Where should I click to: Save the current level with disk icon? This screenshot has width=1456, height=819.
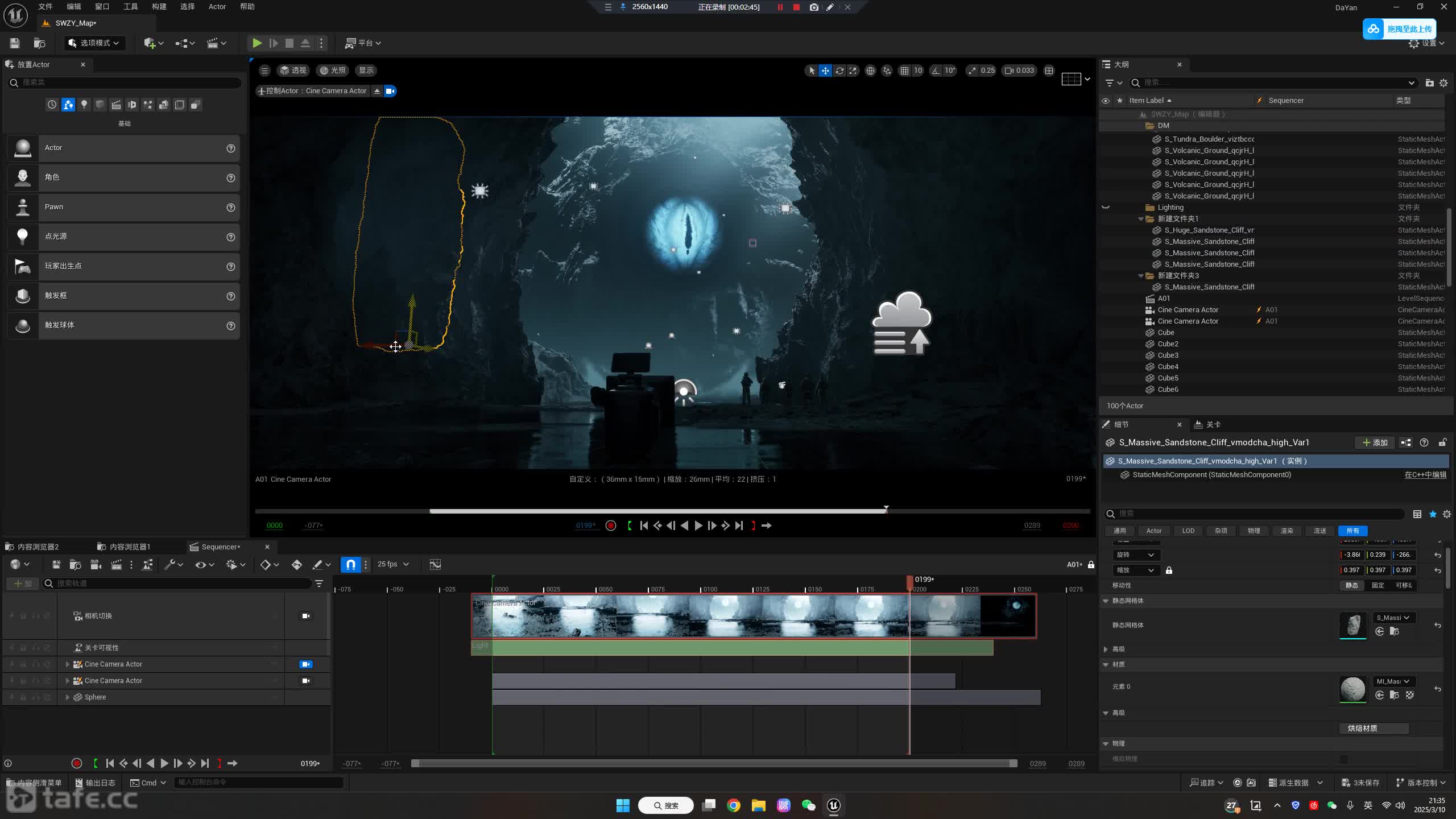[x=15, y=43]
